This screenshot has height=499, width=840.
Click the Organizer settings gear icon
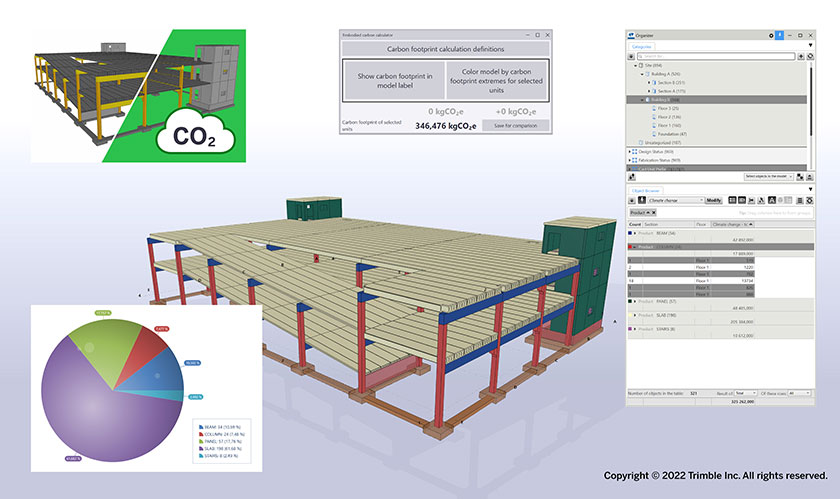(x=771, y=35)
